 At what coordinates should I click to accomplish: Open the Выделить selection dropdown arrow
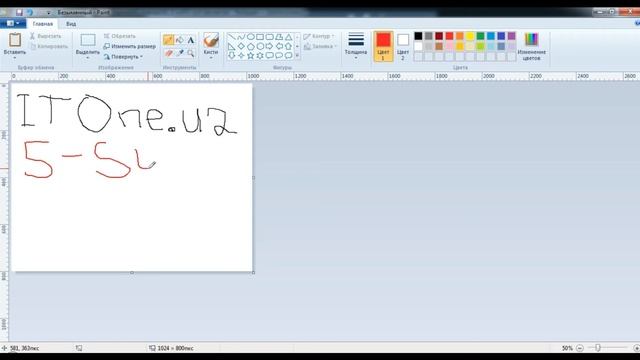88,58
